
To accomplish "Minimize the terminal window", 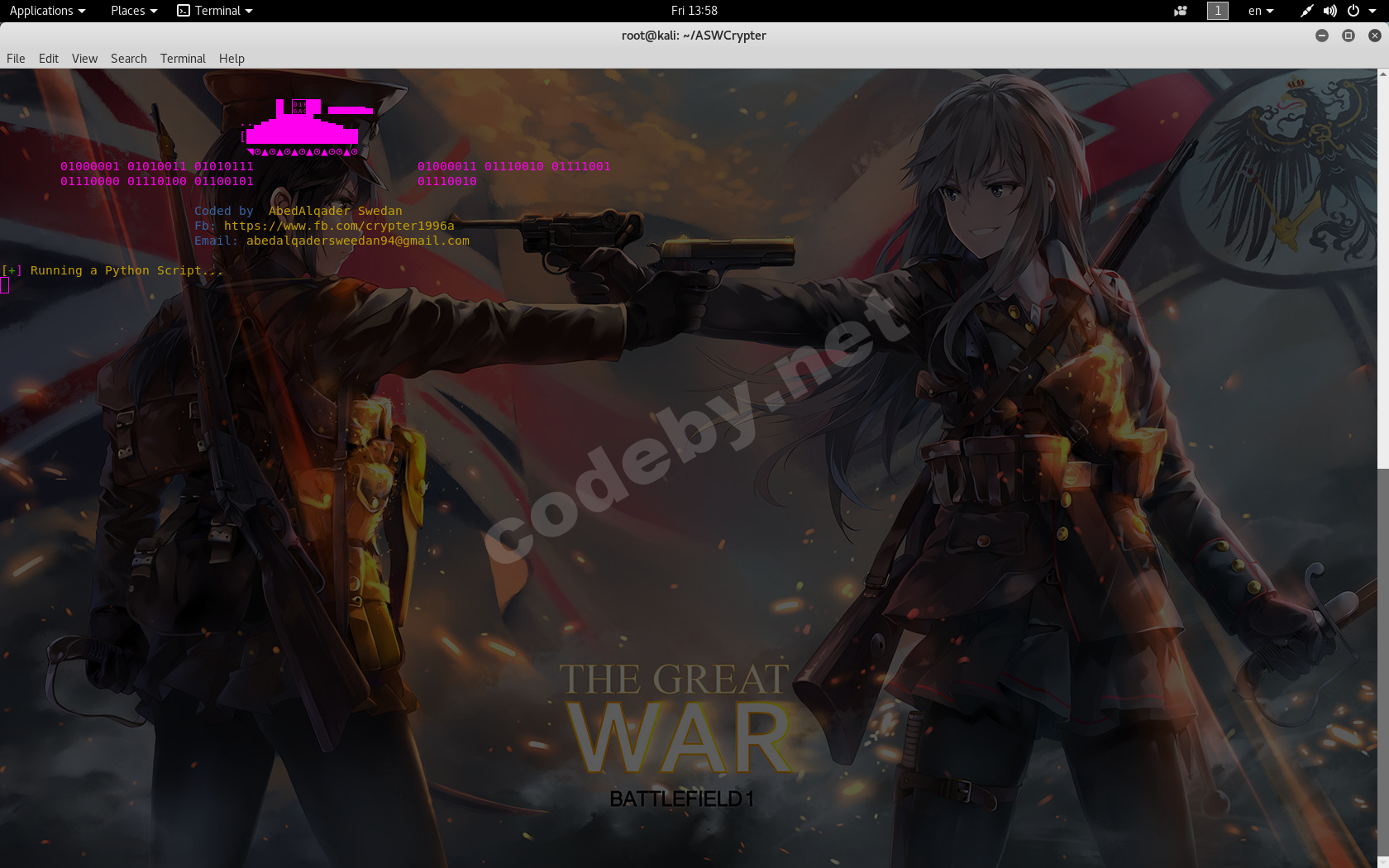I will point(1322,36).
